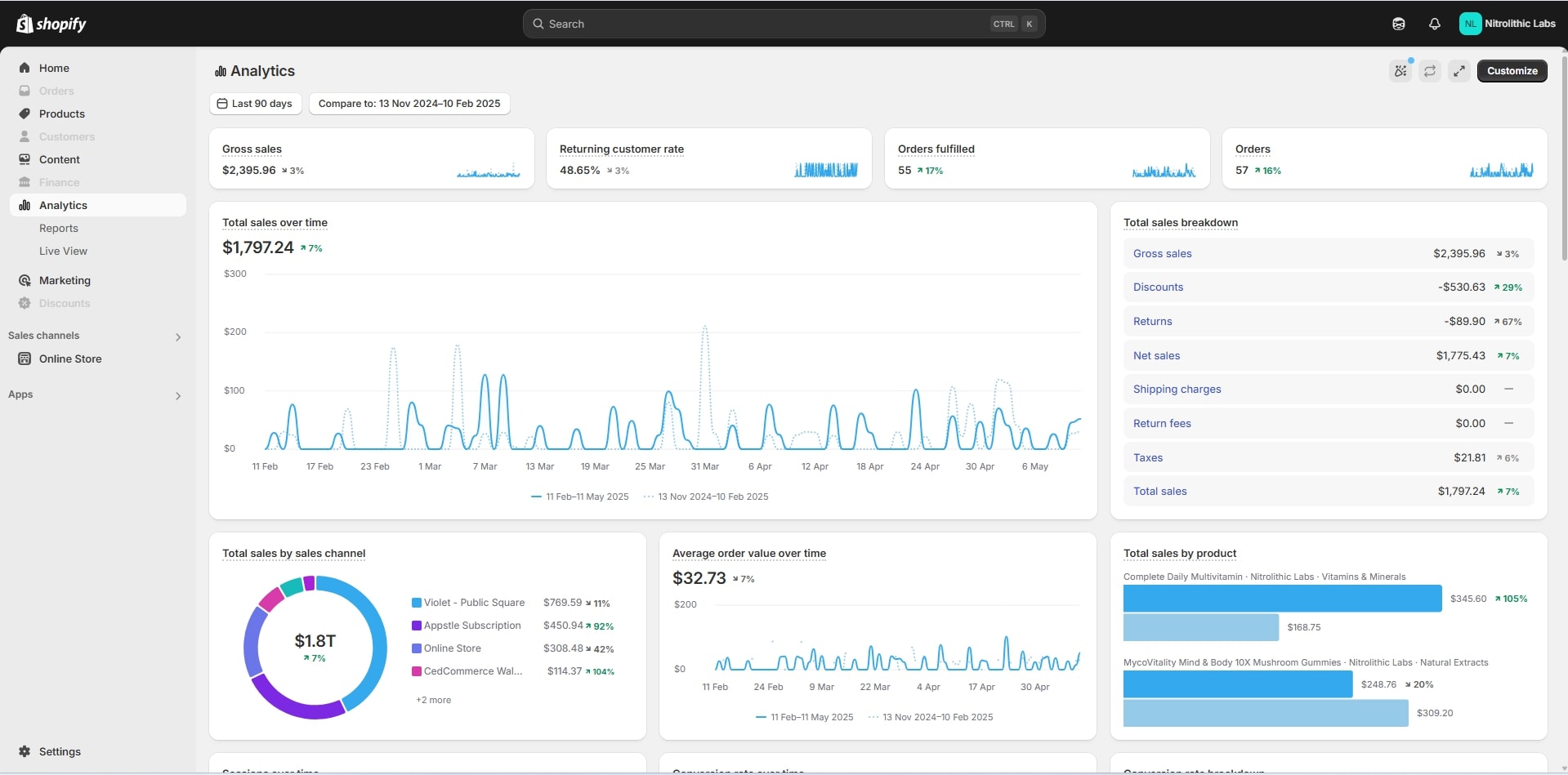Open the notifications bell
Viewport: 1568px width, 775px height.
[x=1434, y=24]
